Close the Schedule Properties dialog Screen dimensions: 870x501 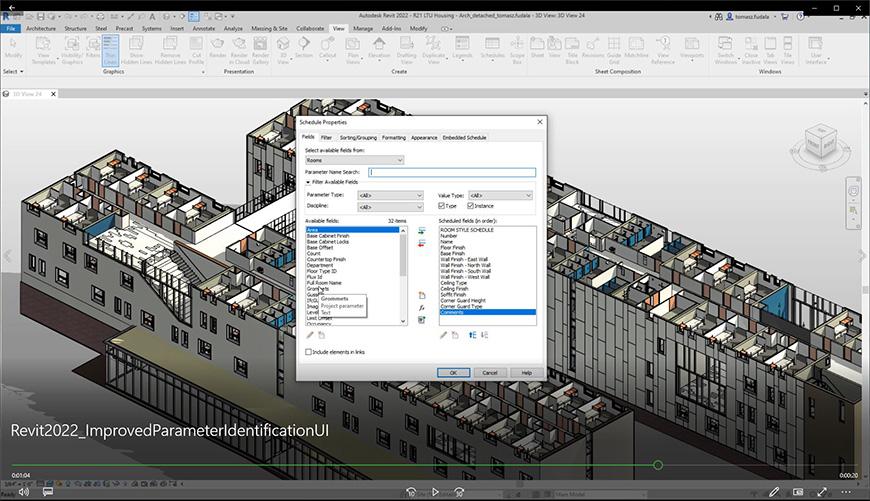coord(540,122)
